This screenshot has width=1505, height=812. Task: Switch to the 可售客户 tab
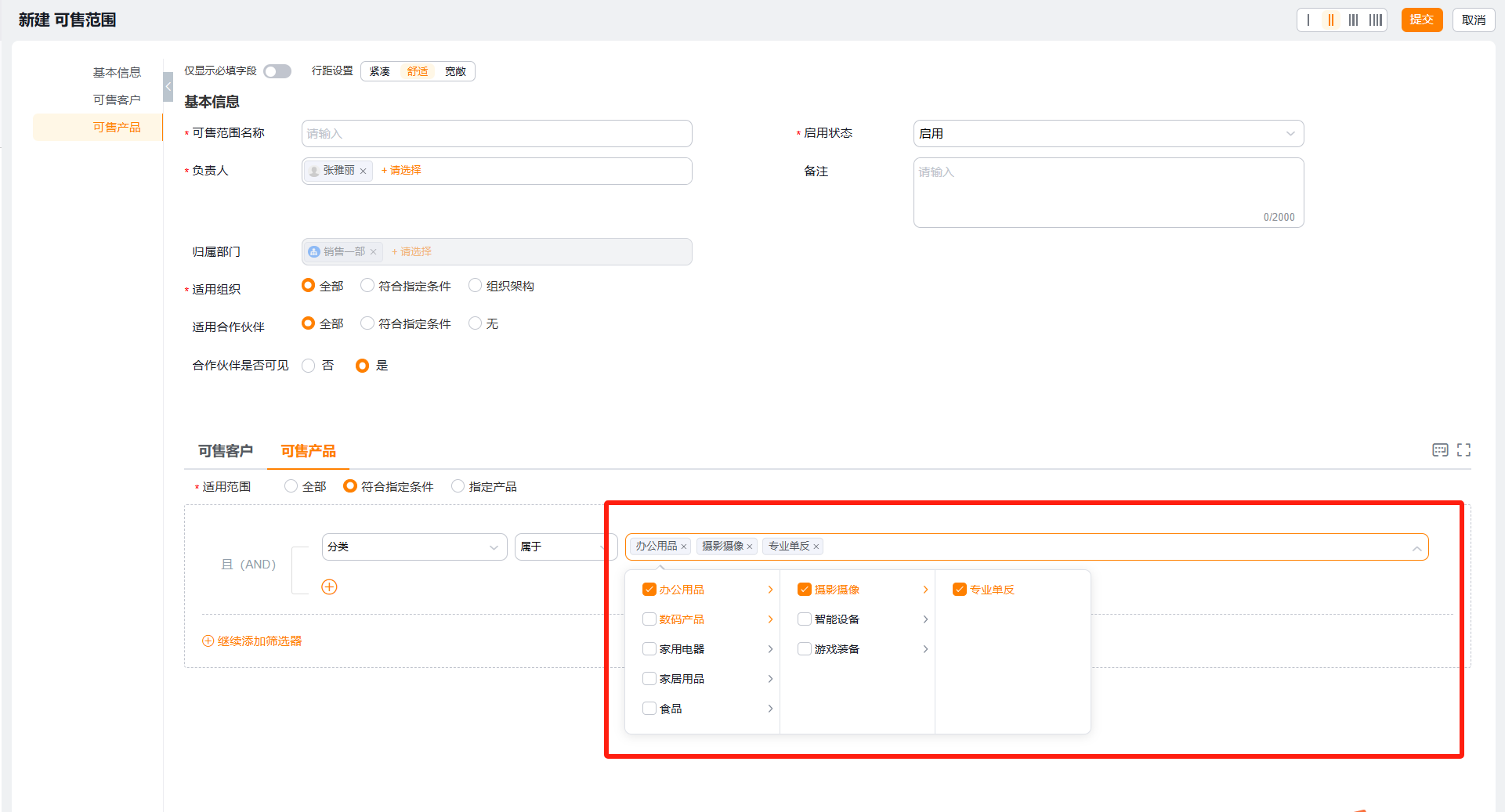click(225, 451)
